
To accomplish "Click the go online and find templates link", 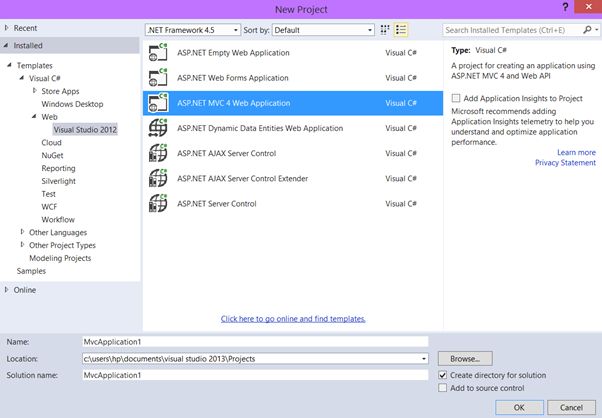I will point(293,319).
